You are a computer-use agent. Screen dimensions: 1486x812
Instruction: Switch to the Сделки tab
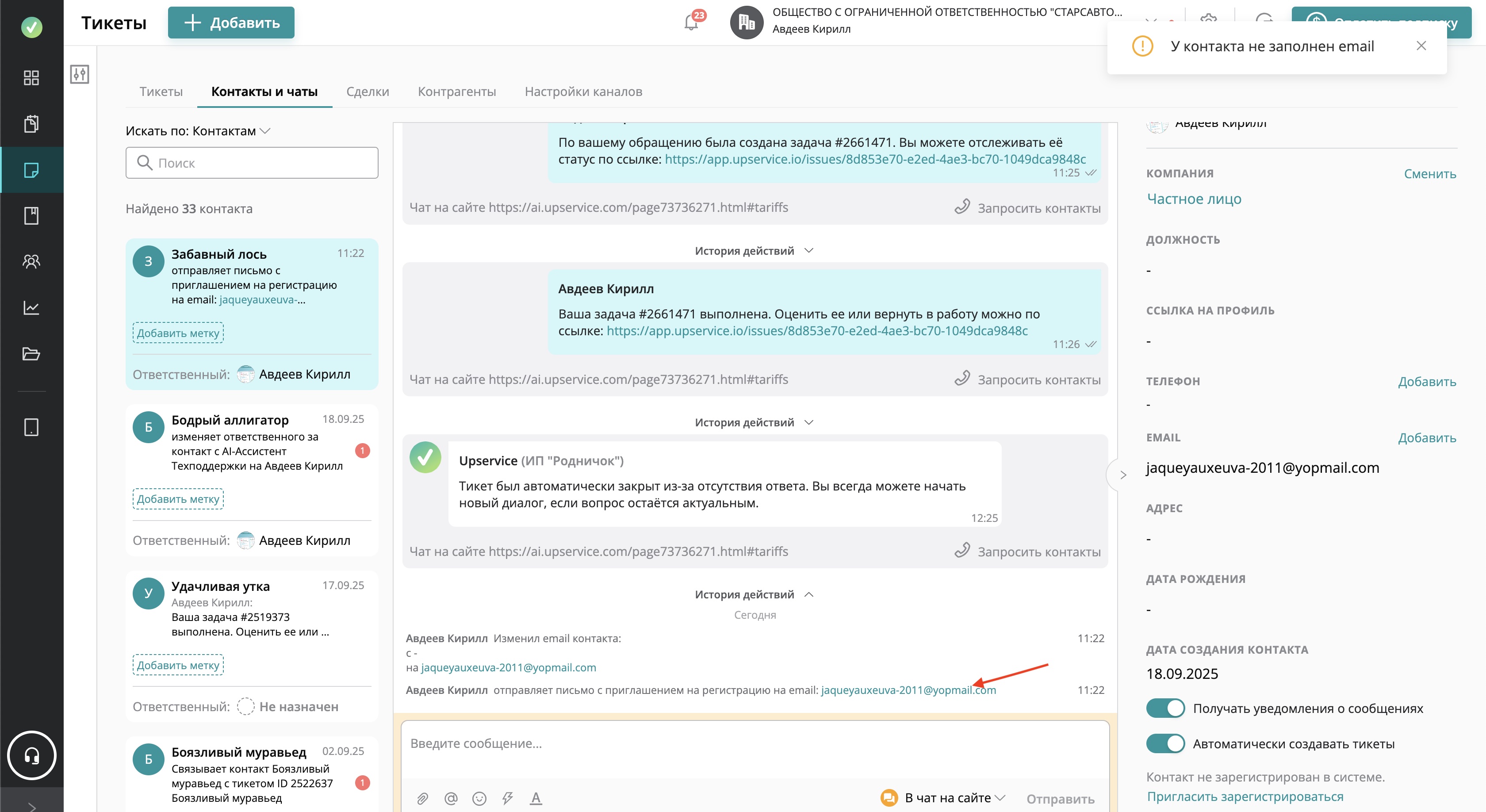[x=368, y=92]
